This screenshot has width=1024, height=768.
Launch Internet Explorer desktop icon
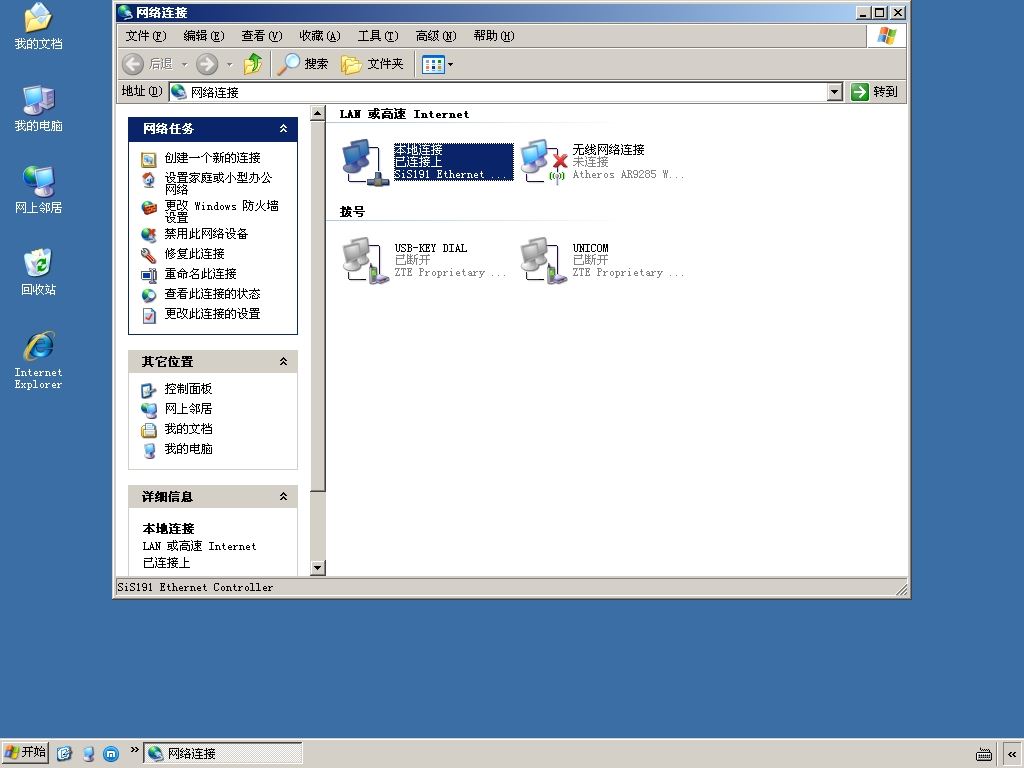[x=39, y=360]
